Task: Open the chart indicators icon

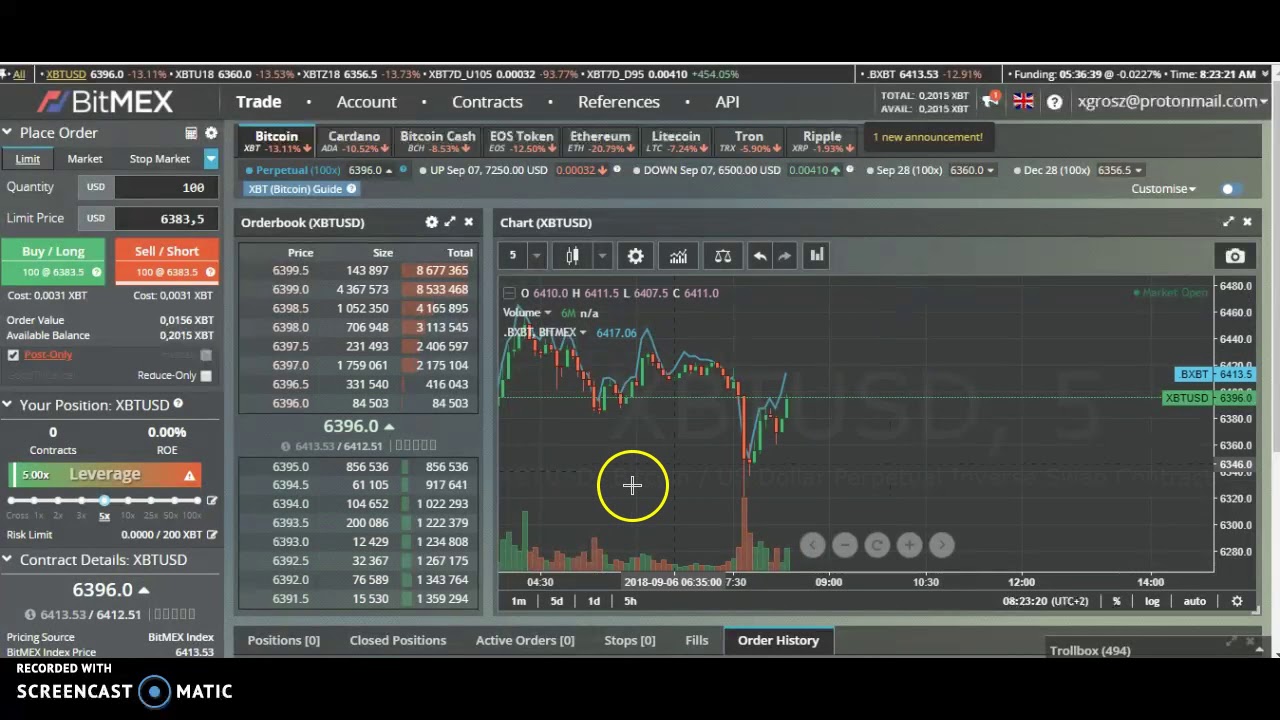Action: point(678,256)
